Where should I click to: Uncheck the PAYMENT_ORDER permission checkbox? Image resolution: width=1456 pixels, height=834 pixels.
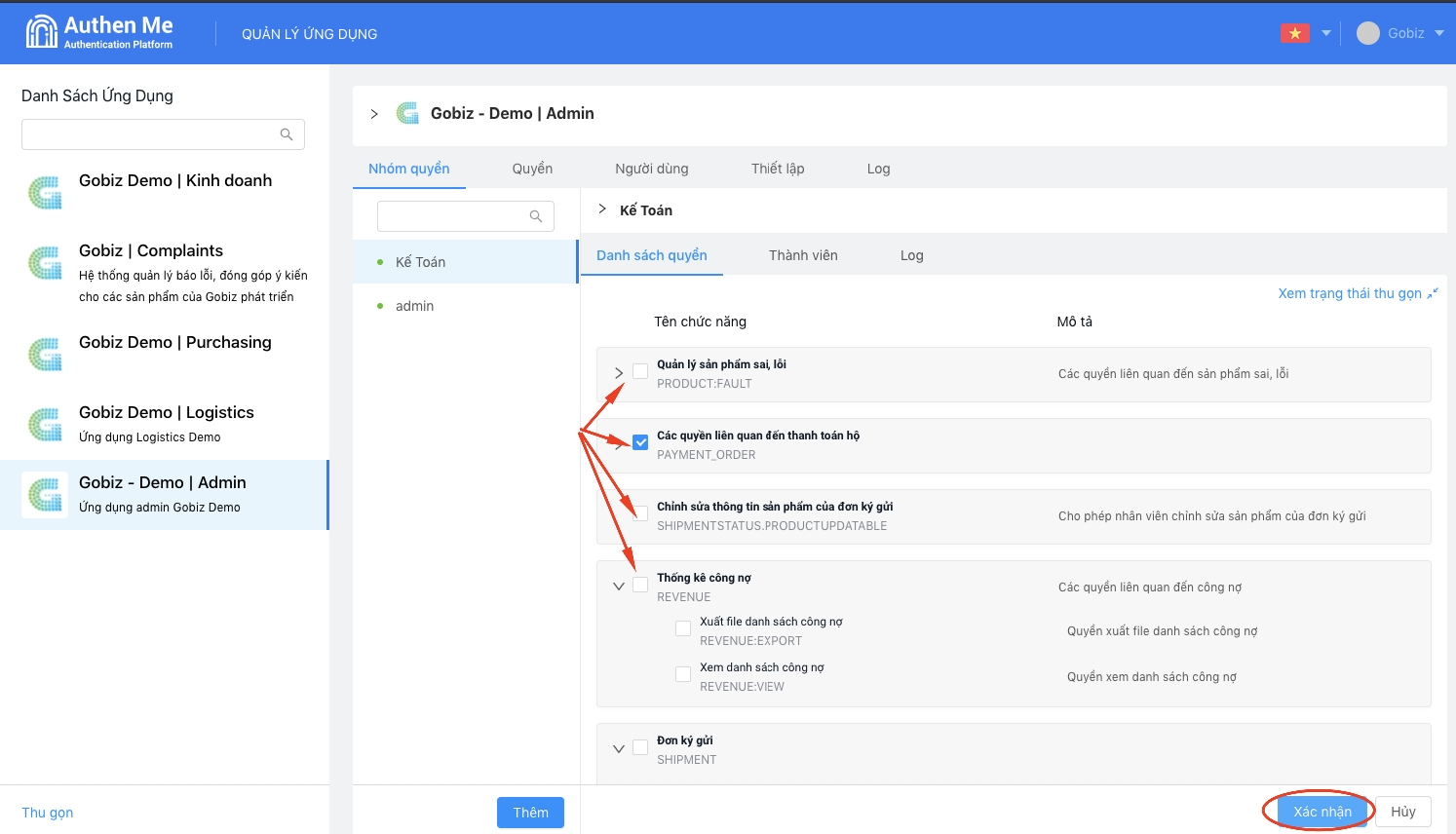tap(640, 442)
